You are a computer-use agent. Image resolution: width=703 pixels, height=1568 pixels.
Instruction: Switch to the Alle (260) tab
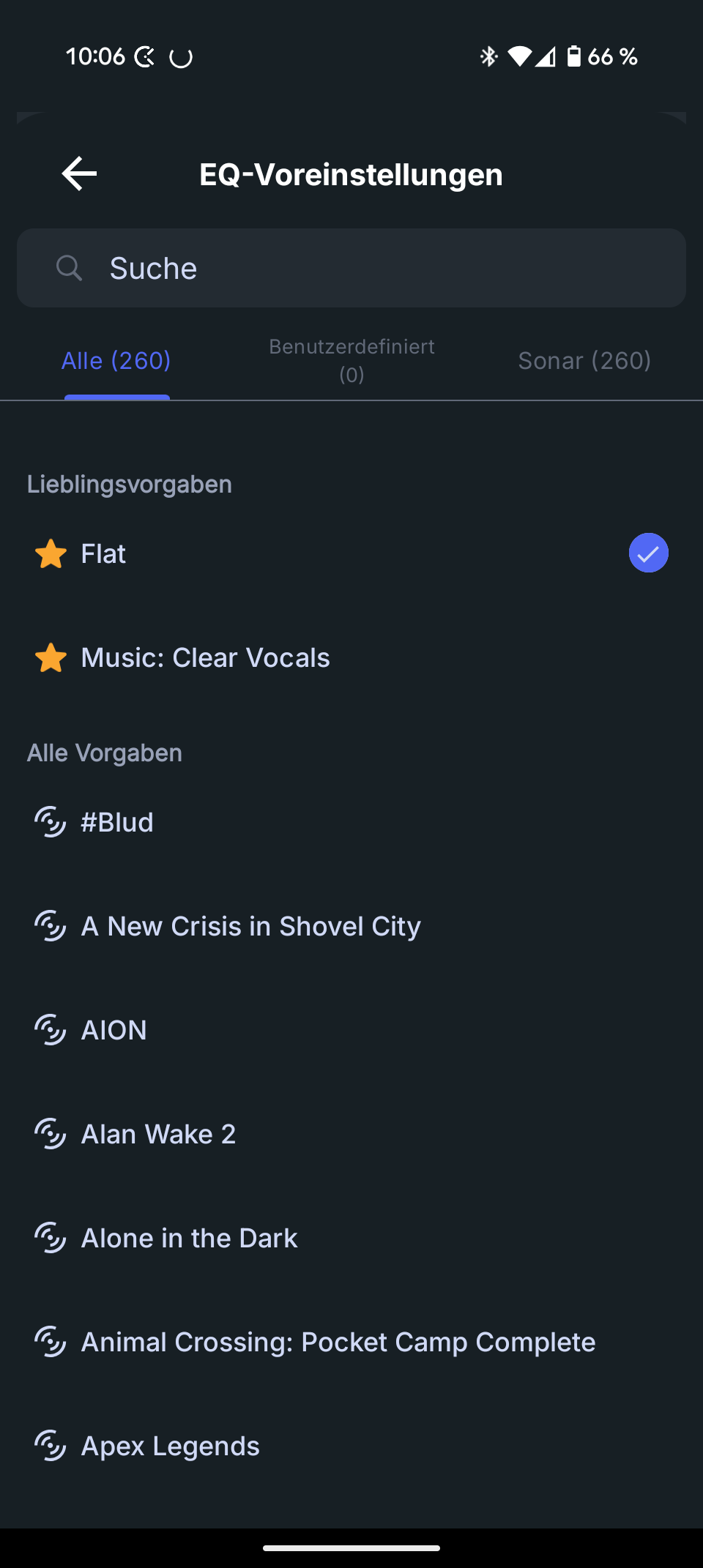(x=116, y=361)
